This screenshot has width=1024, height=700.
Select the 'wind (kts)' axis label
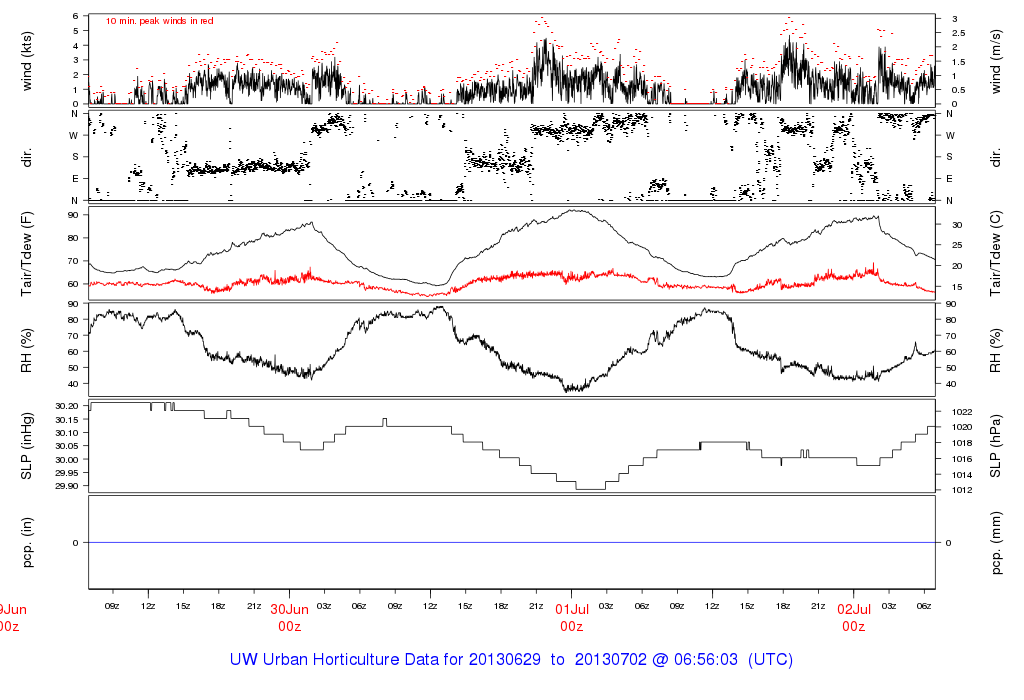coord(27,61)
